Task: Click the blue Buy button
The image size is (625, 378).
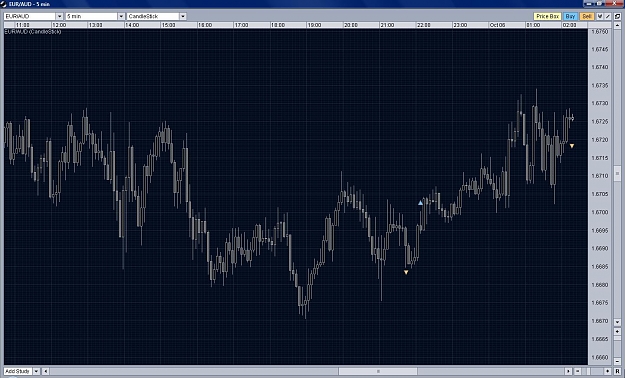Action: [x=570, y=16]
